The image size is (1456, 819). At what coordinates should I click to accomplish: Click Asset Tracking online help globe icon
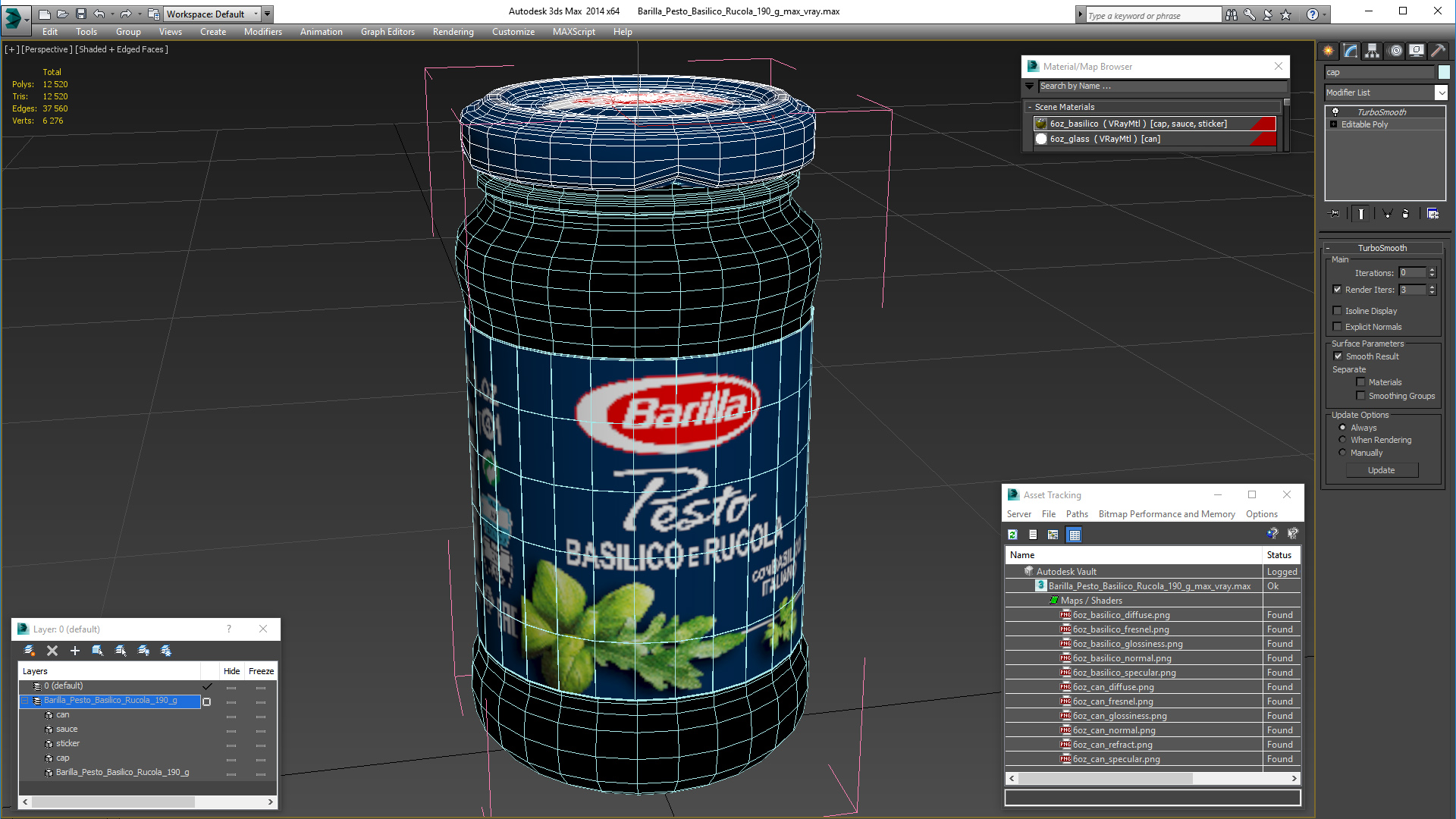(1272, 534)
